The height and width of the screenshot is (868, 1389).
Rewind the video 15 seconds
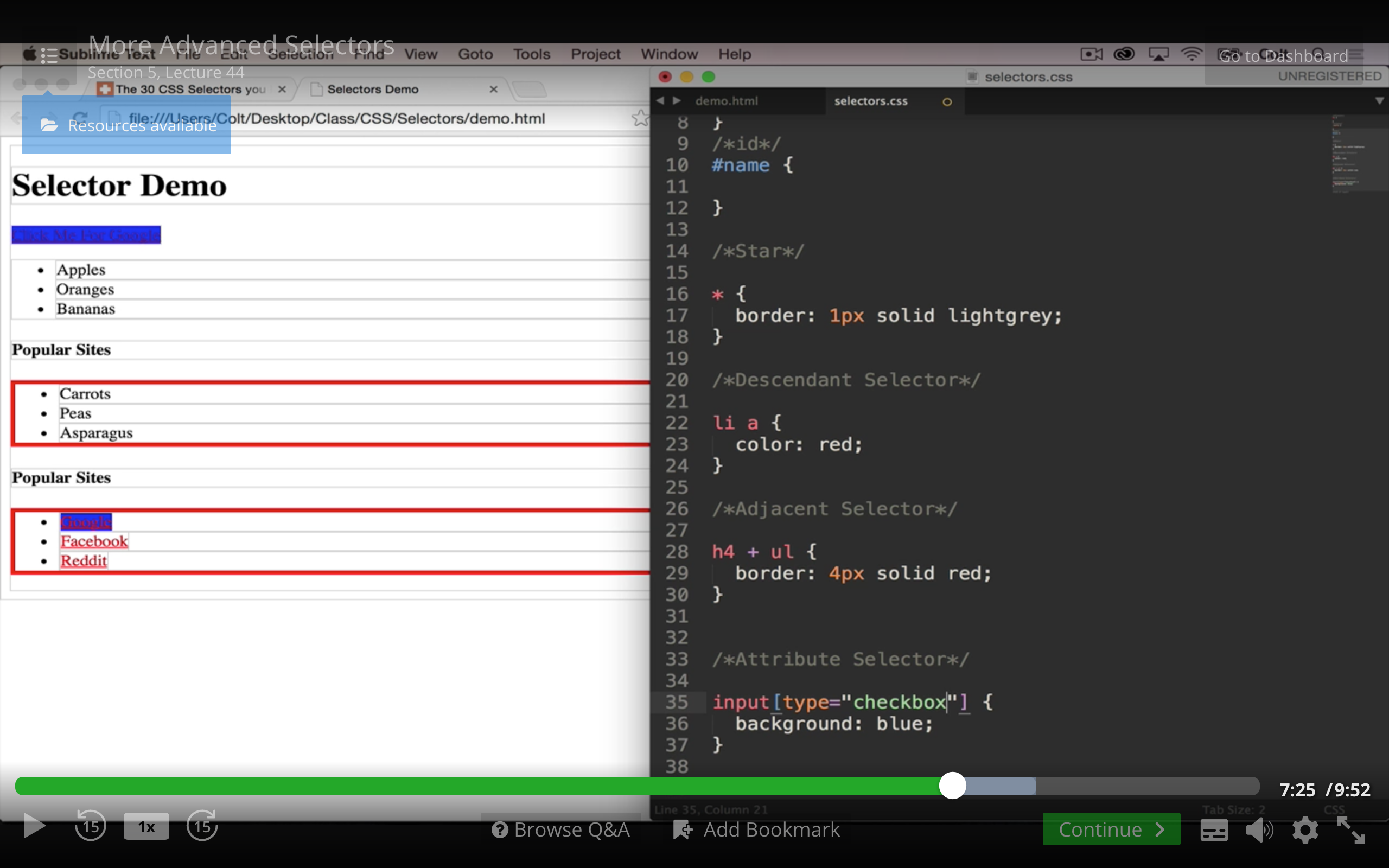pos(90,826)
